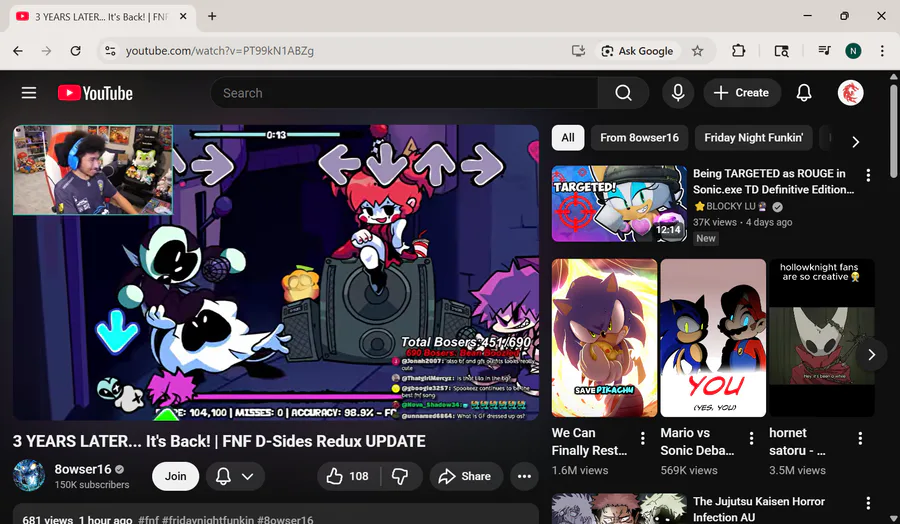Share this video
This screenshot has width=900, height=524.
[x=466, y=476]
